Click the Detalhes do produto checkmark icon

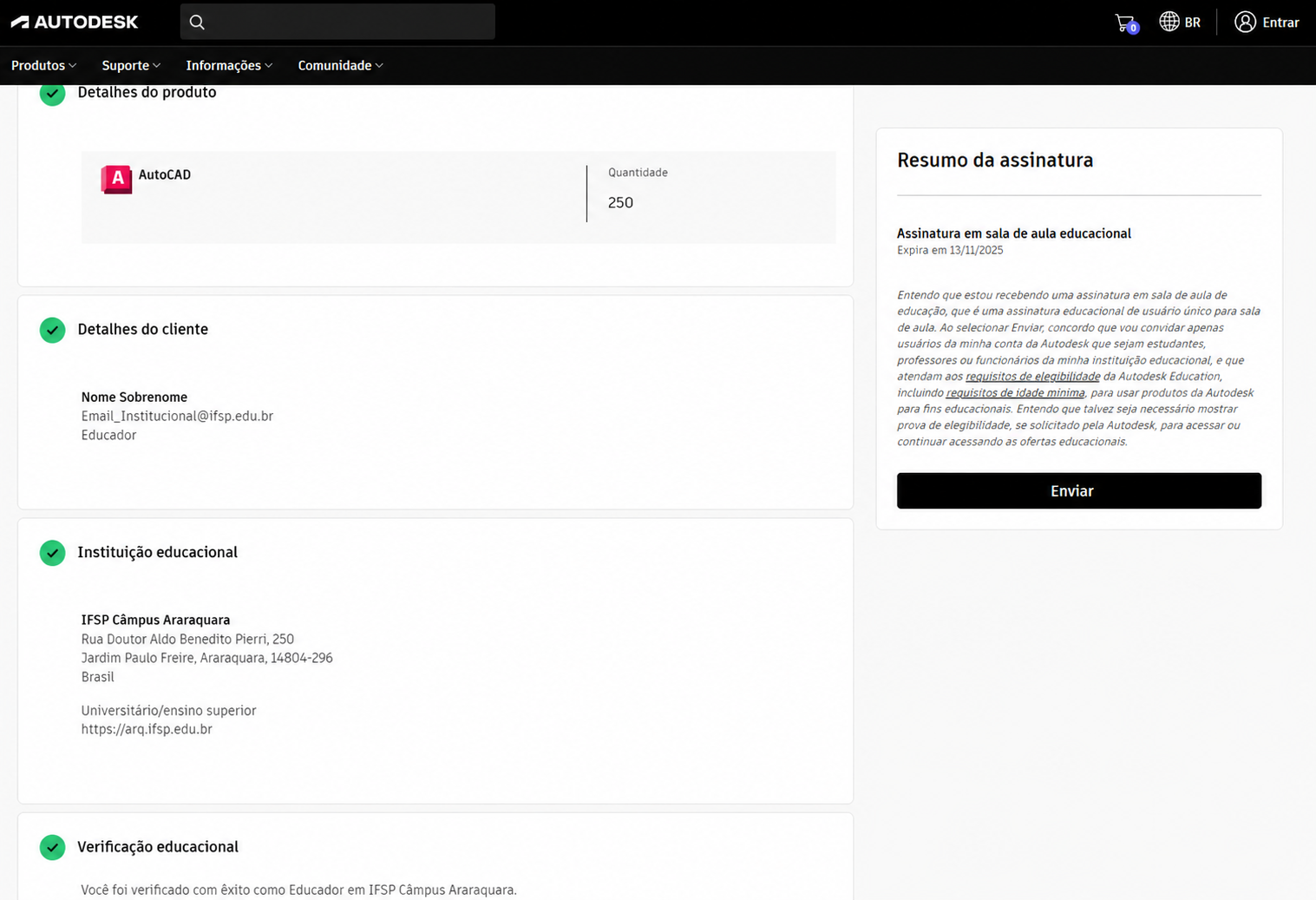52,94
